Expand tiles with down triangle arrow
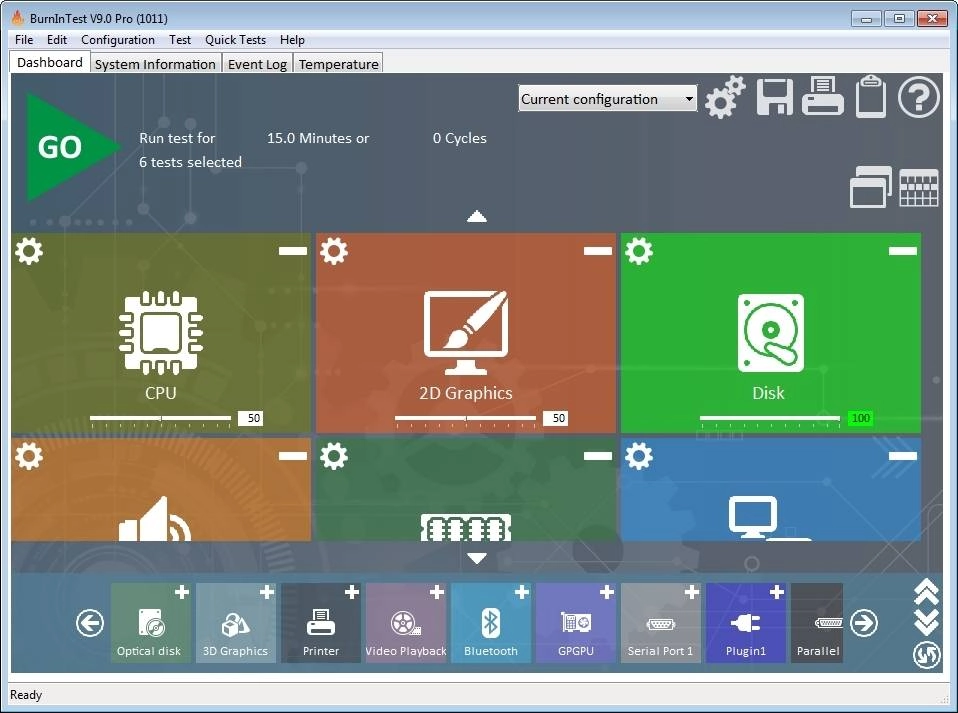This screenshot has width=958, height=713. pos(477,558)
